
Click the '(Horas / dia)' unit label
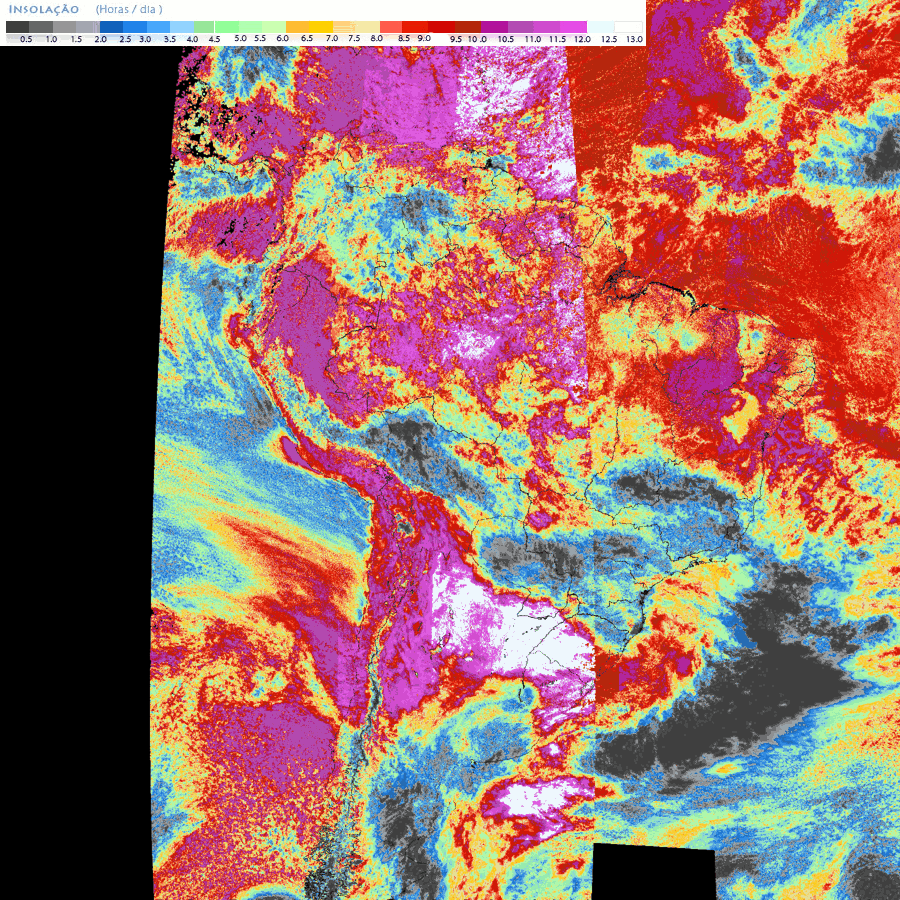(x=129, y=10)
